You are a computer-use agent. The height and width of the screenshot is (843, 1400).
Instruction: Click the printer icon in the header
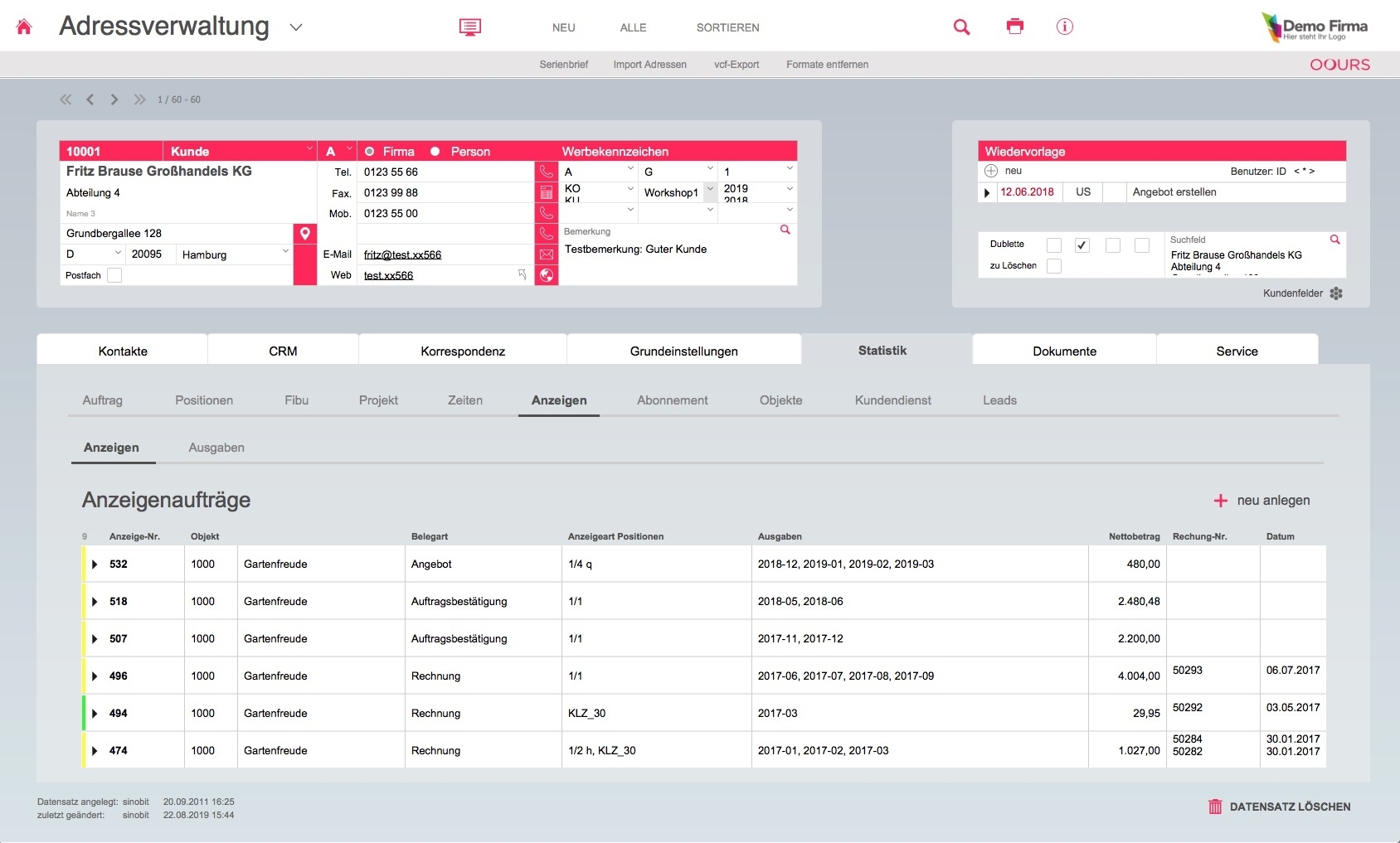[x=1015, y=27]
